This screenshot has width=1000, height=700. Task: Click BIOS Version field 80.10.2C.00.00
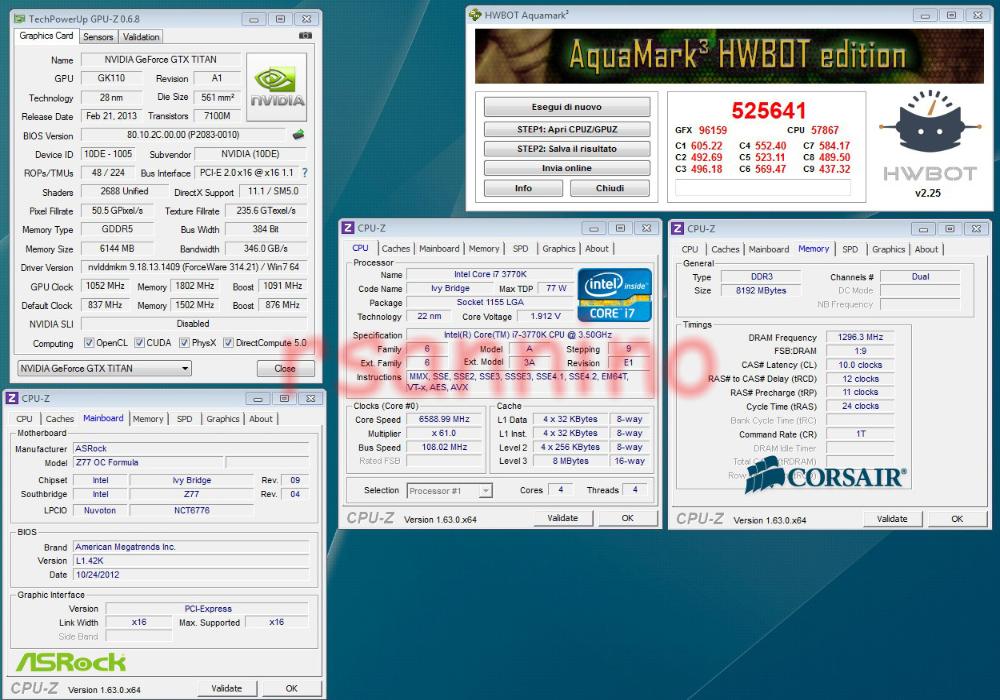pyautogui.click(x=183, y=135)
